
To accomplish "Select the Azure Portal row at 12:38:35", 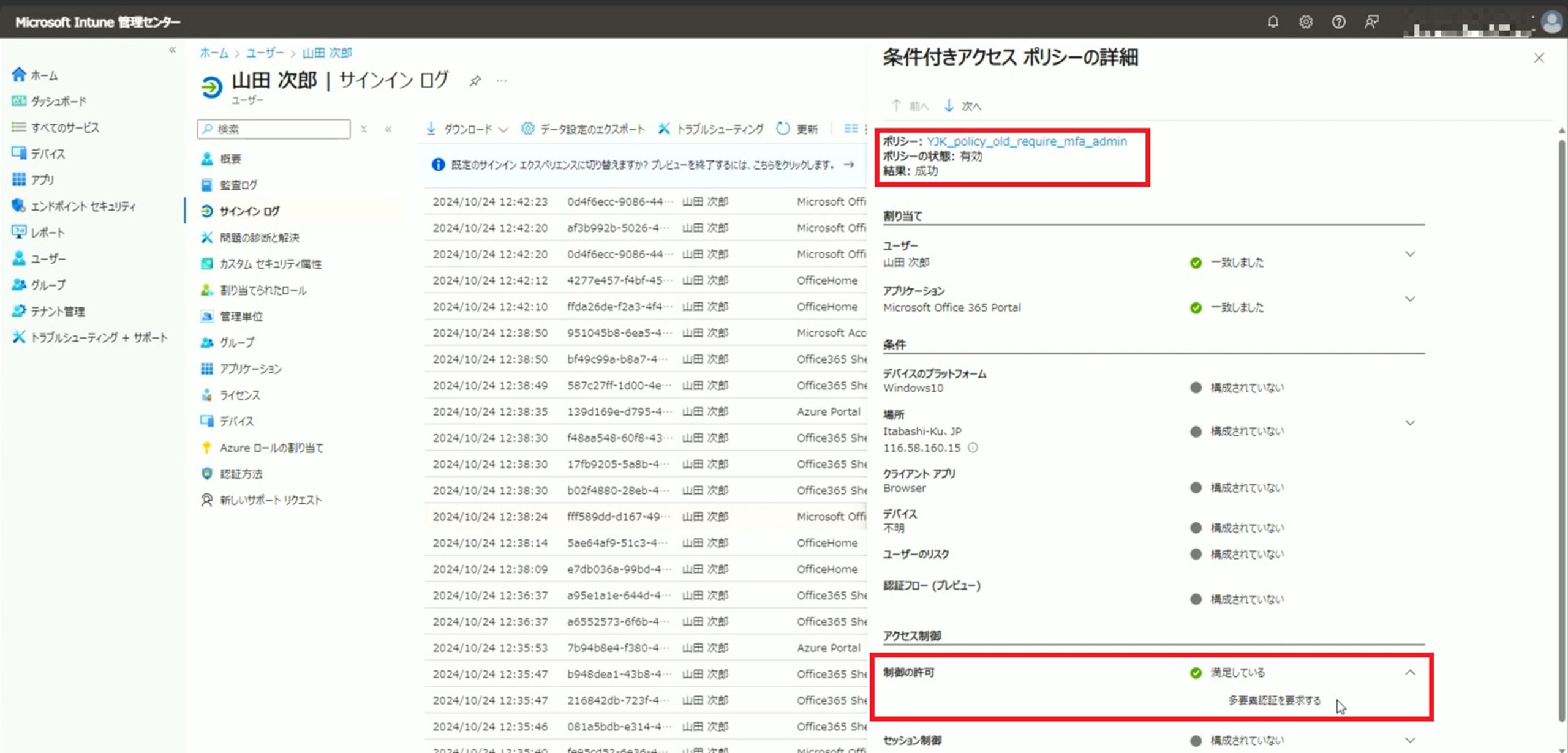I will pos(646,411).
